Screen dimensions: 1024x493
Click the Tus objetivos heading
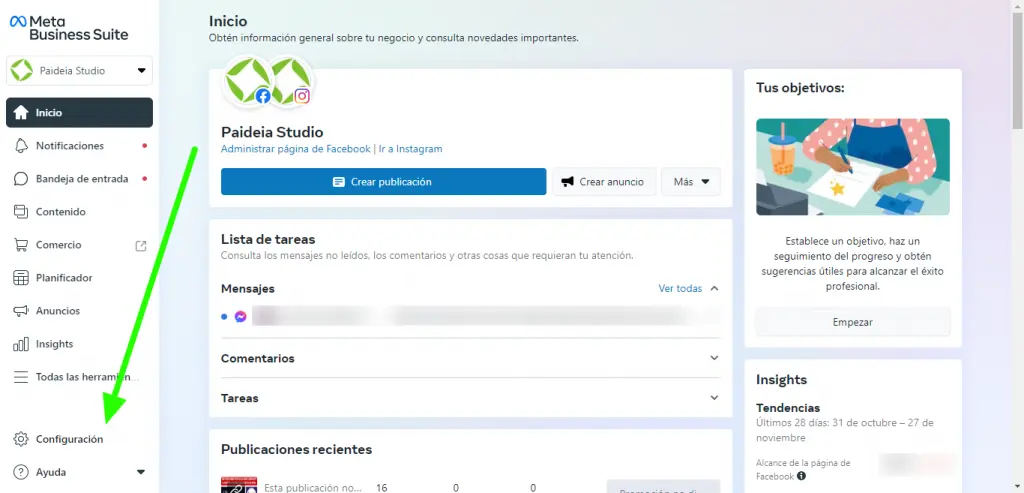(800, 87)
